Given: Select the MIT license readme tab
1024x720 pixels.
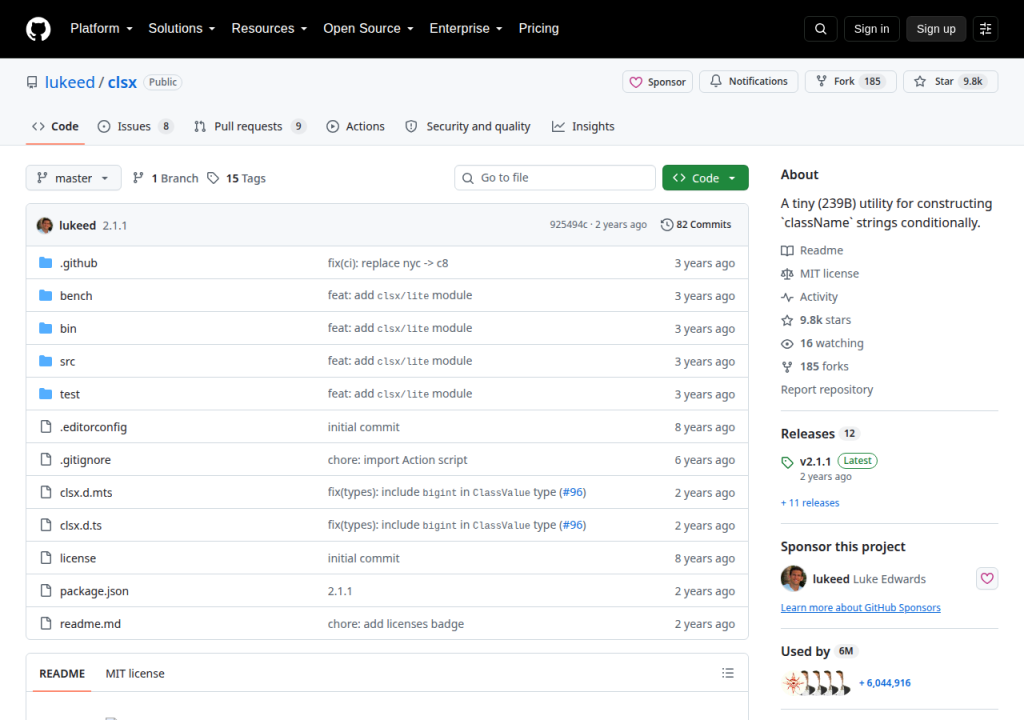Looking at the screenshot, I should [x=135, y=674].
